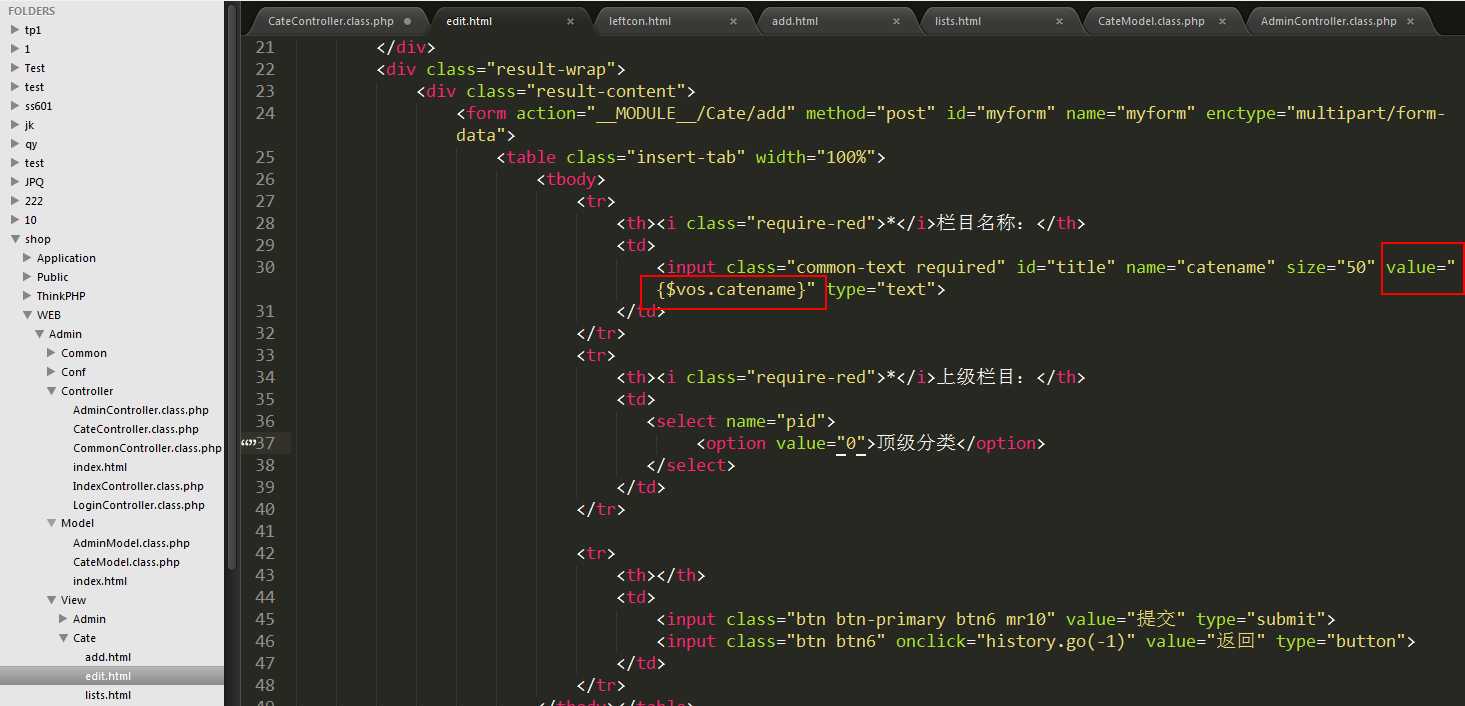Collapse the WEB folder arrow
The image size is (1465, 706).
27,315
